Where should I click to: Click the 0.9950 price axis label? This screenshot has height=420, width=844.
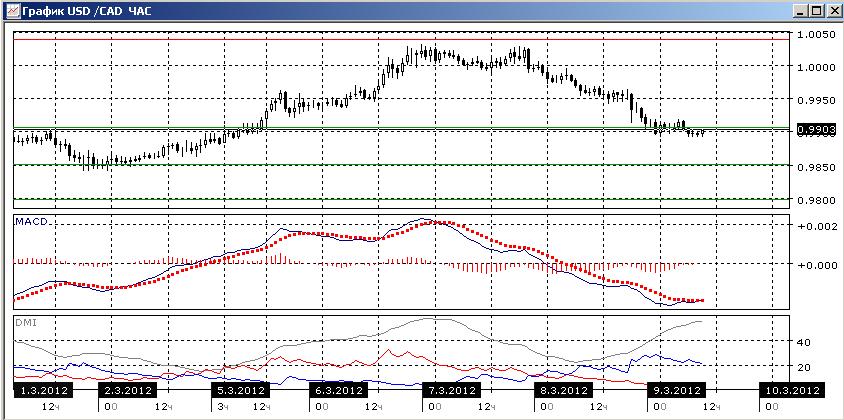(x=817, y=102)
